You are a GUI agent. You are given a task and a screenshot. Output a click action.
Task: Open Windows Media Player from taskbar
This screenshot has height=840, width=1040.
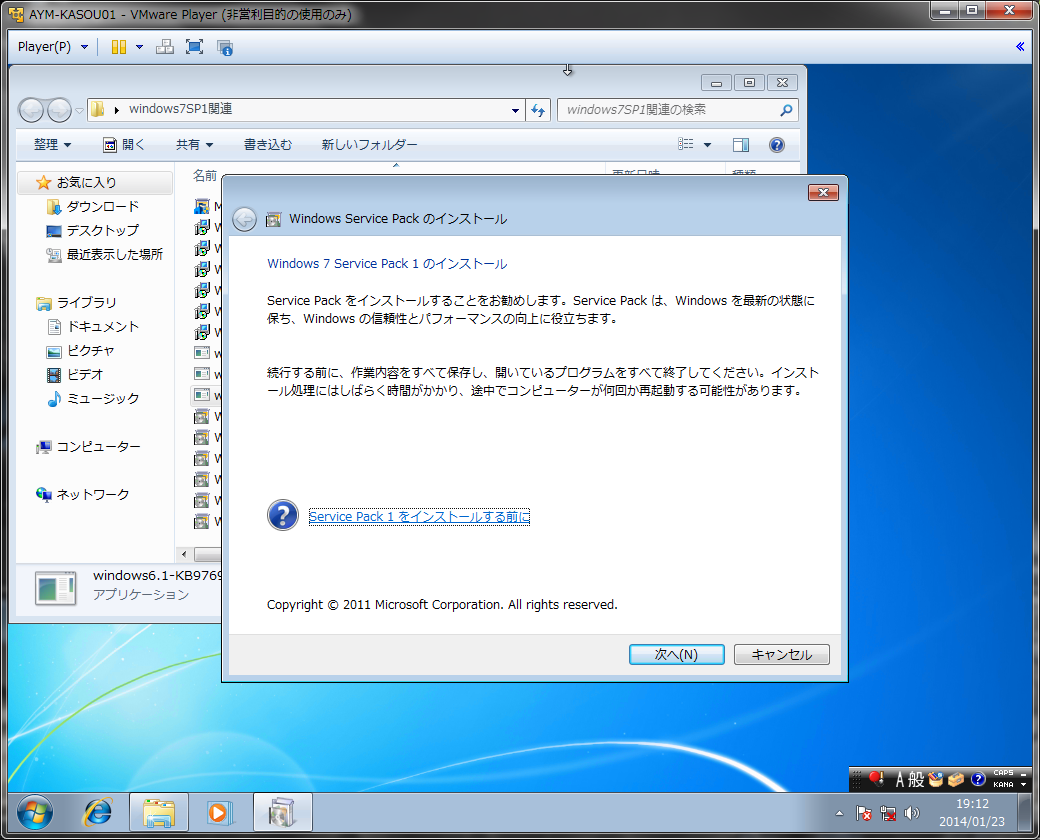tap(220, 812)
